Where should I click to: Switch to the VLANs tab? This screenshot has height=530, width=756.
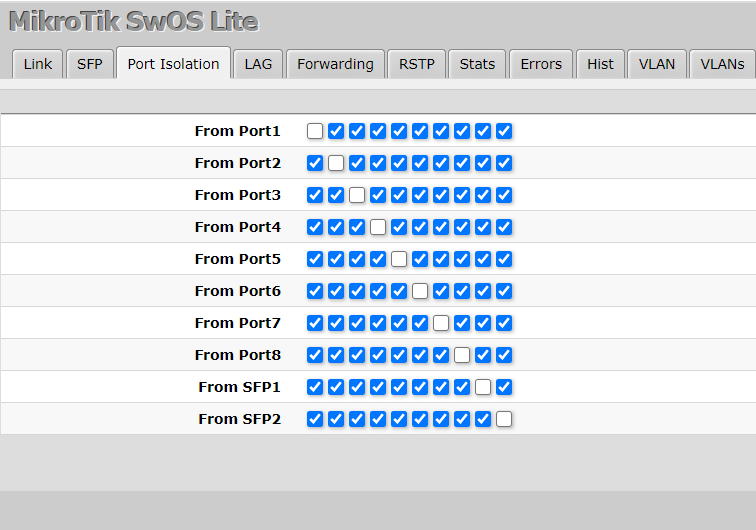pyautogui.click(x=722, y=64)
